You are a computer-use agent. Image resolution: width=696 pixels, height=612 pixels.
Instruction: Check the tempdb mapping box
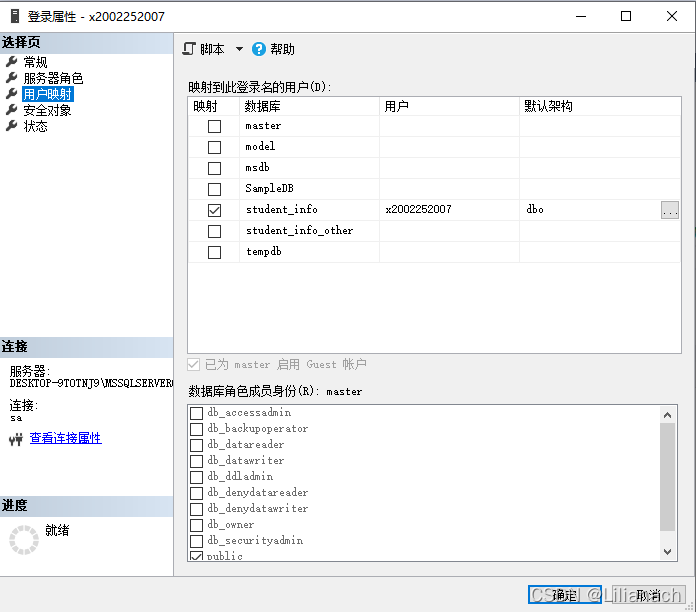214,253
